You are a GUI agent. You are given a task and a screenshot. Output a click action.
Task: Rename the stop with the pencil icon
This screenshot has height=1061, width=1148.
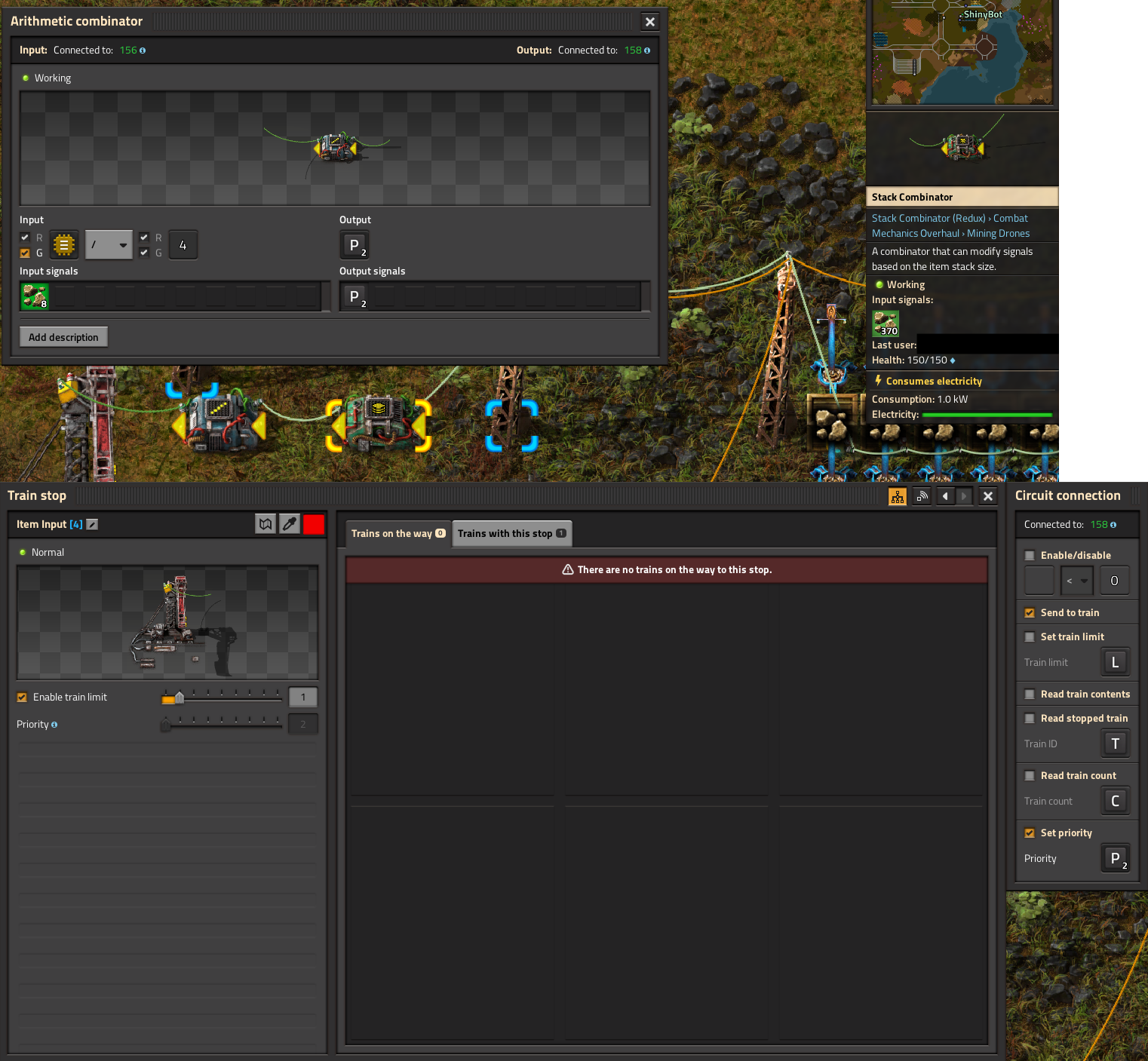pos(92,524)
